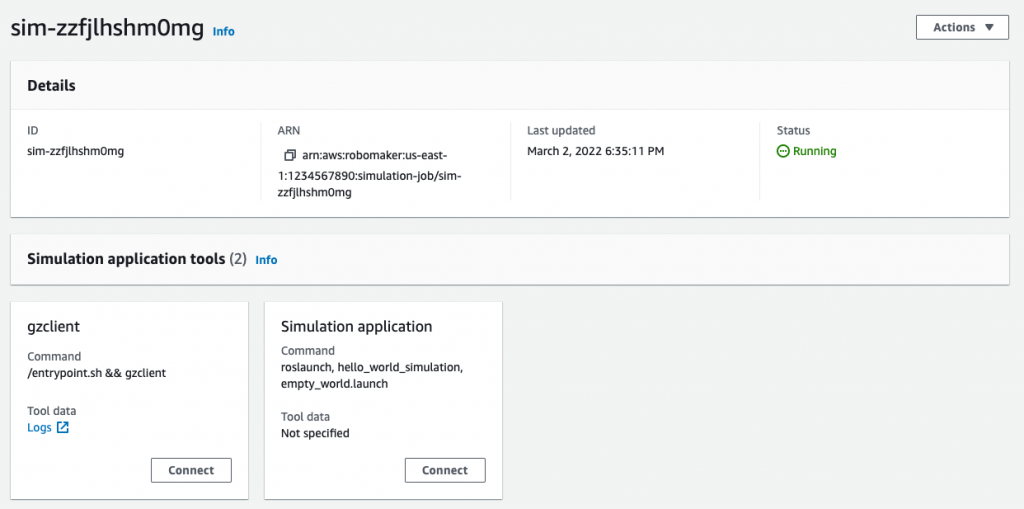Open the gzclient Logs link
Image resolution: width=1024 pixels, height=509 pixels.
tap(39, 428)
